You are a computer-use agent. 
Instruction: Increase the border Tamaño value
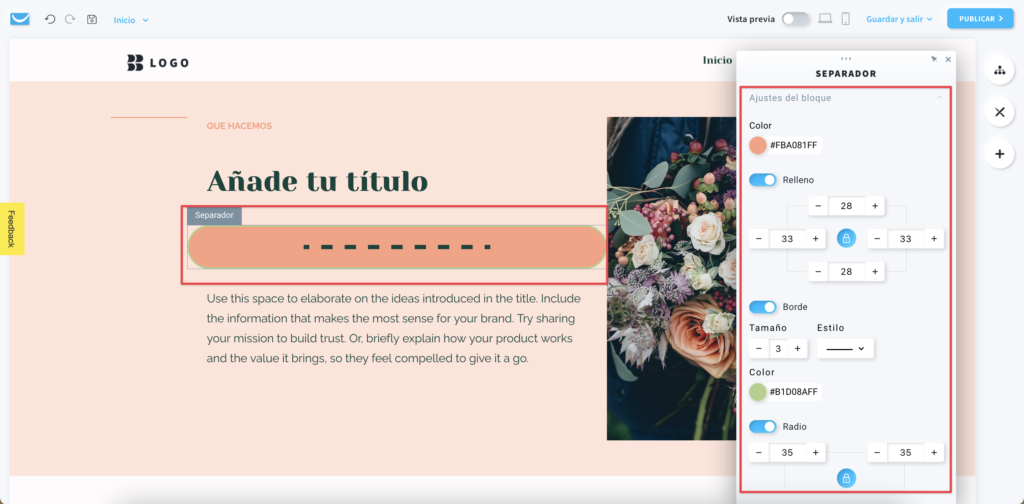pos(797,349)
